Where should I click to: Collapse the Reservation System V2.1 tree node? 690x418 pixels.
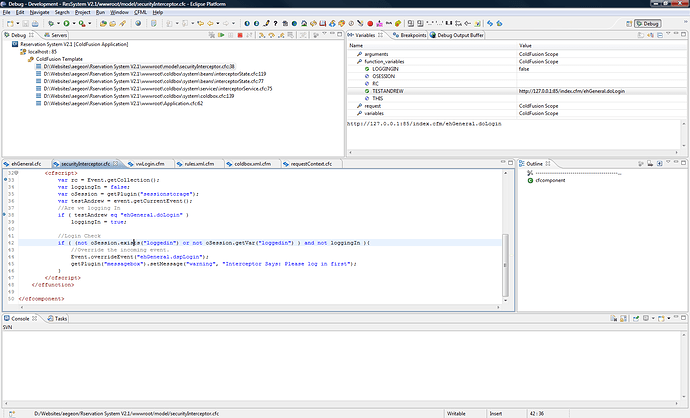pyautogui.click(x=5, y=44)
